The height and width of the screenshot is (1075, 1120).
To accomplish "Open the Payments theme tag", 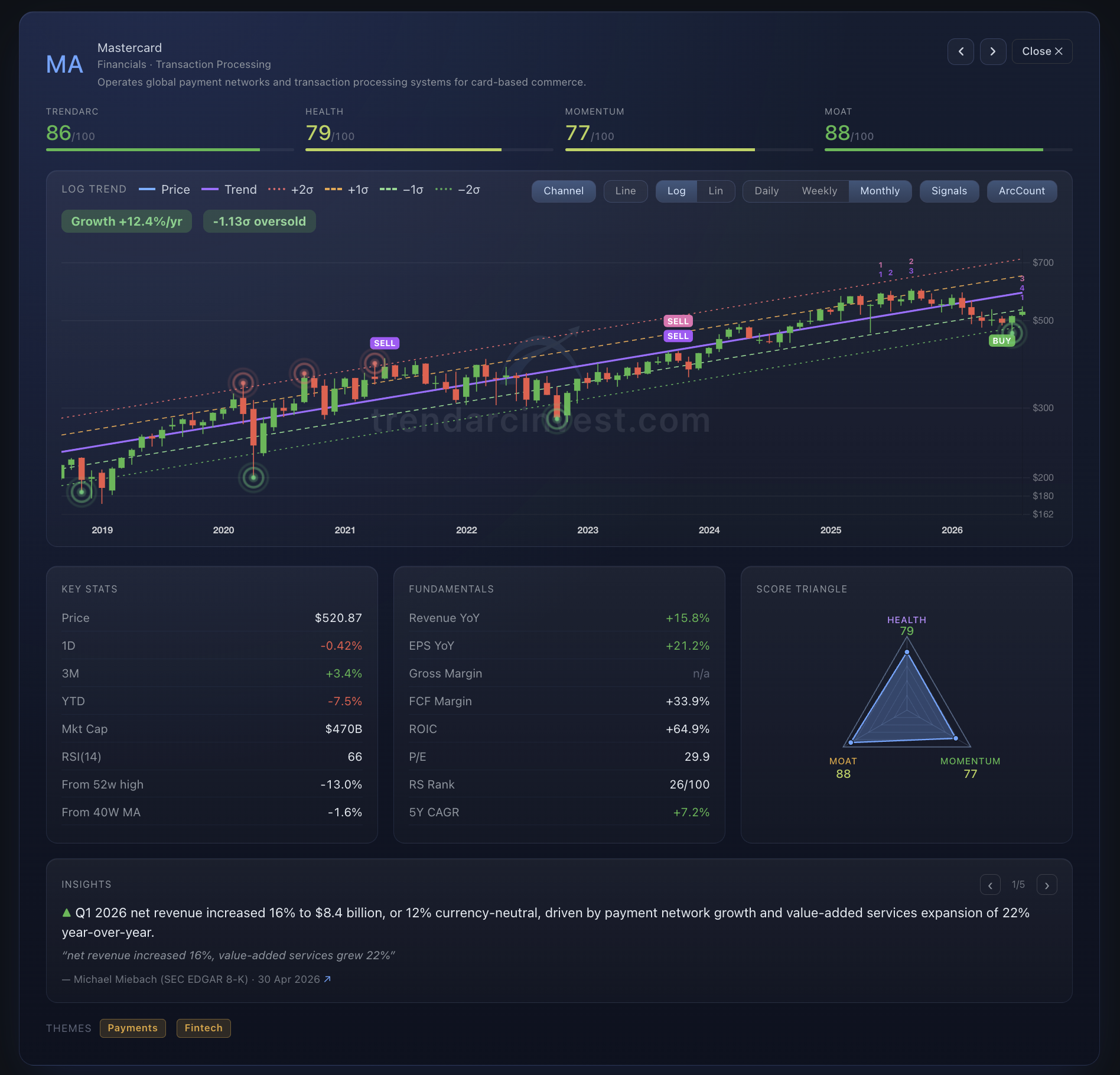I will pos(133,1028).
